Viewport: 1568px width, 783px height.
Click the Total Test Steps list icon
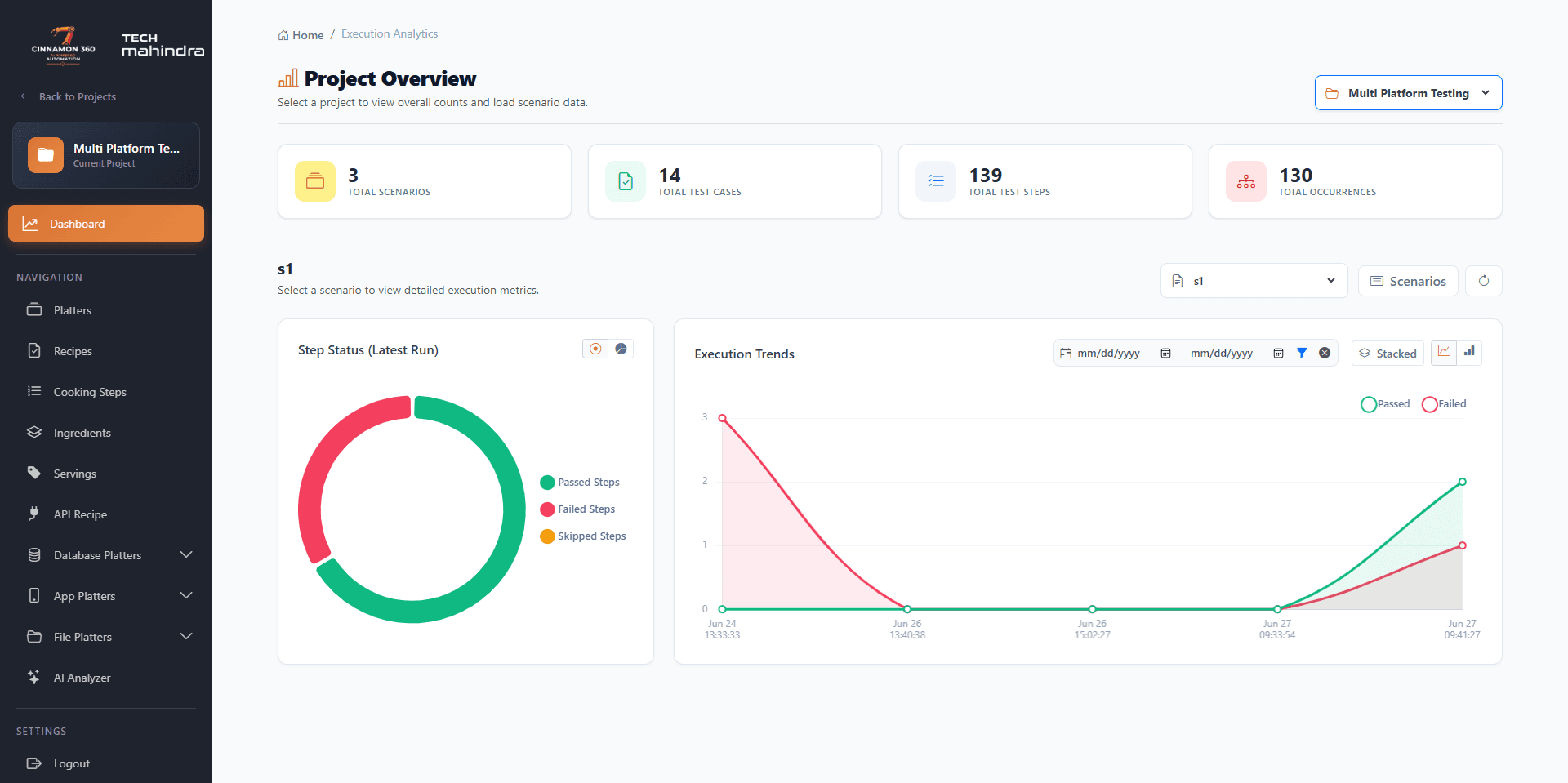click(936, 181)
